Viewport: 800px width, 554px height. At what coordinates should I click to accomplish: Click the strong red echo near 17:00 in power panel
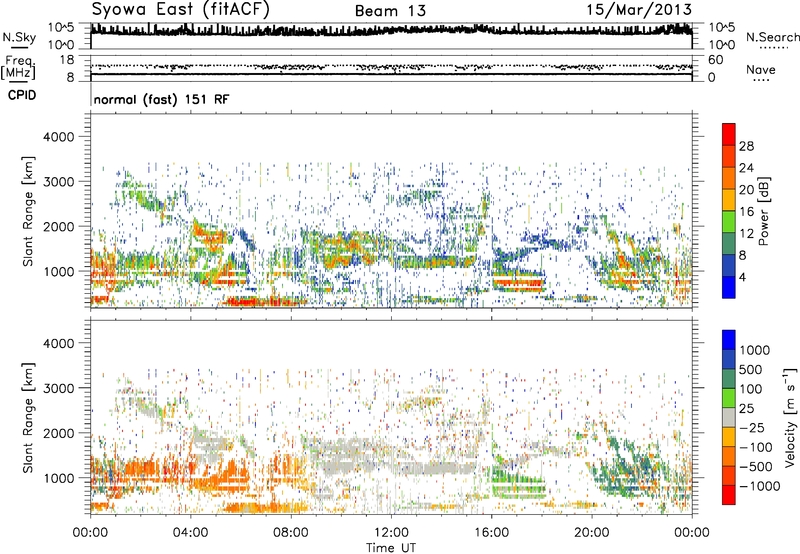[518, 282]
